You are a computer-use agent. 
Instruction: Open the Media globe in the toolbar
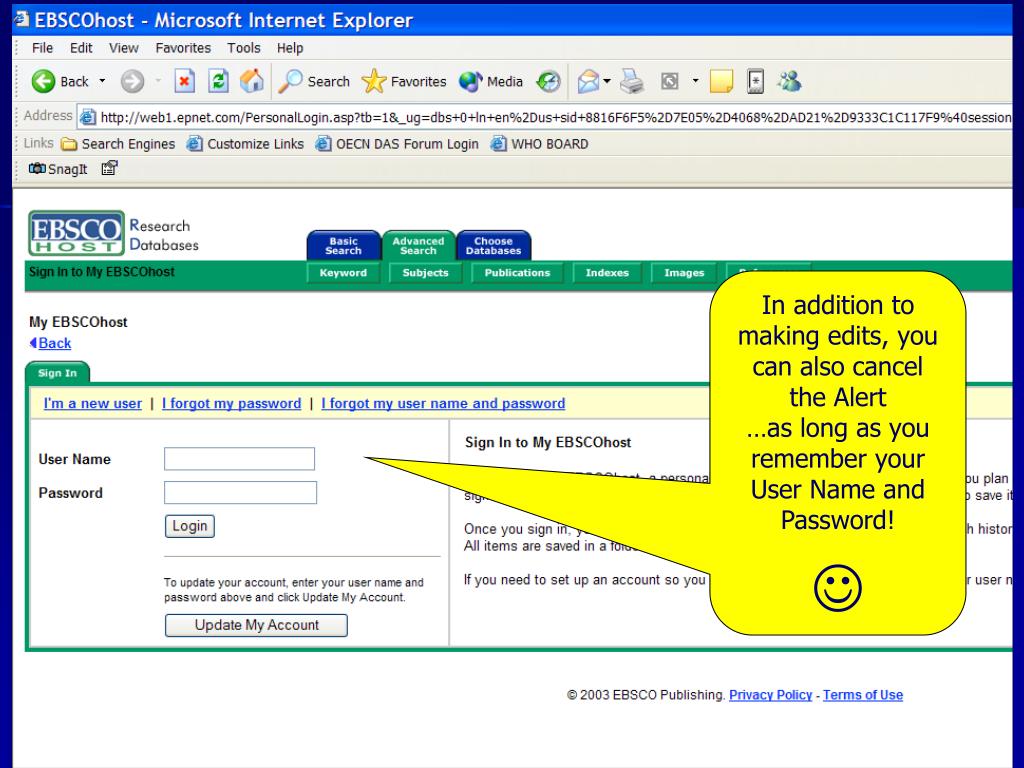pyautogui.click(x=490, y=82)
